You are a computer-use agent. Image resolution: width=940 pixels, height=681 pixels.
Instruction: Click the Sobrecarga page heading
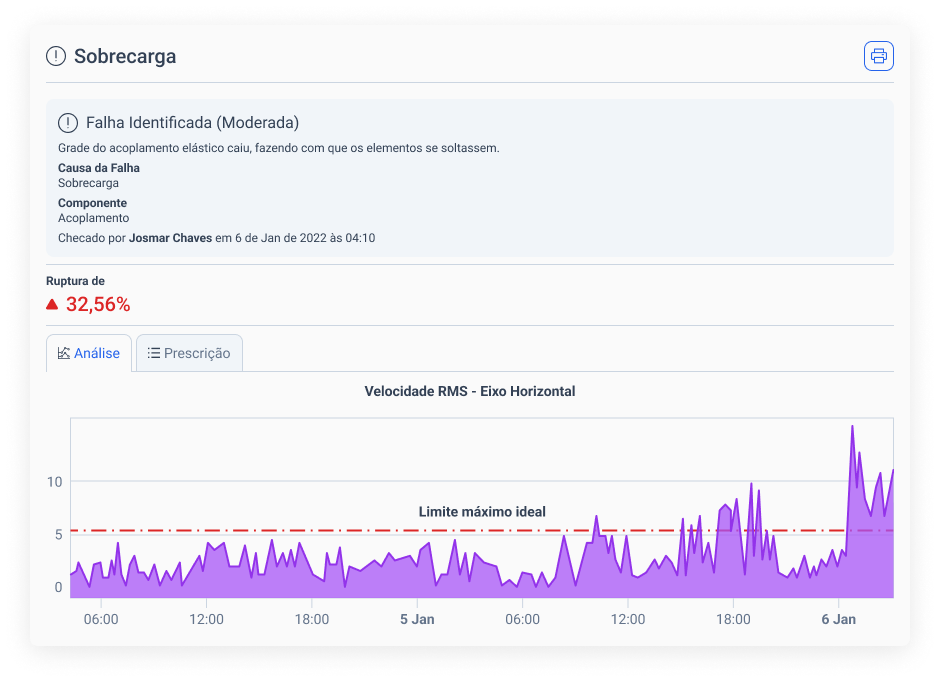(x=124, y=56)
